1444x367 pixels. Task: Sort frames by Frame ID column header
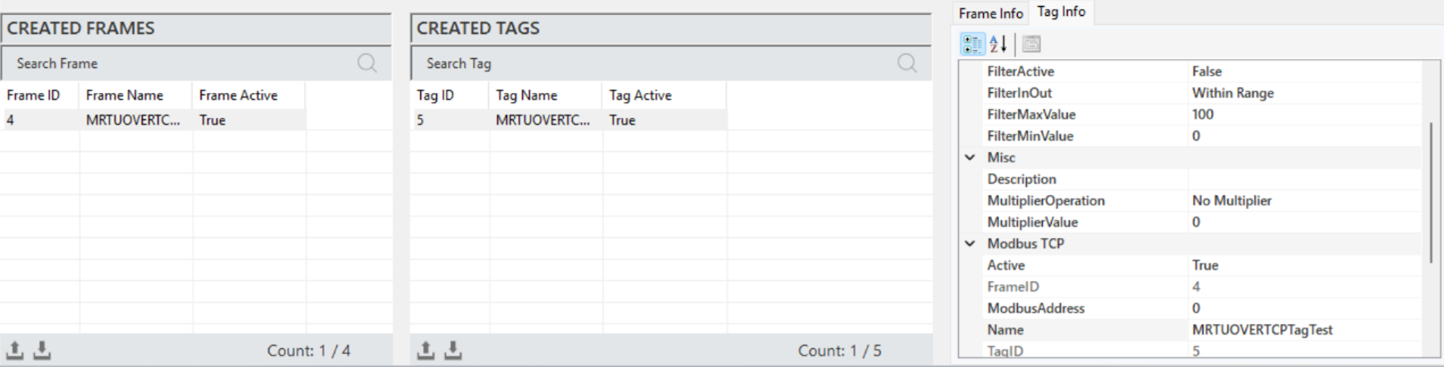pos(40,95)
